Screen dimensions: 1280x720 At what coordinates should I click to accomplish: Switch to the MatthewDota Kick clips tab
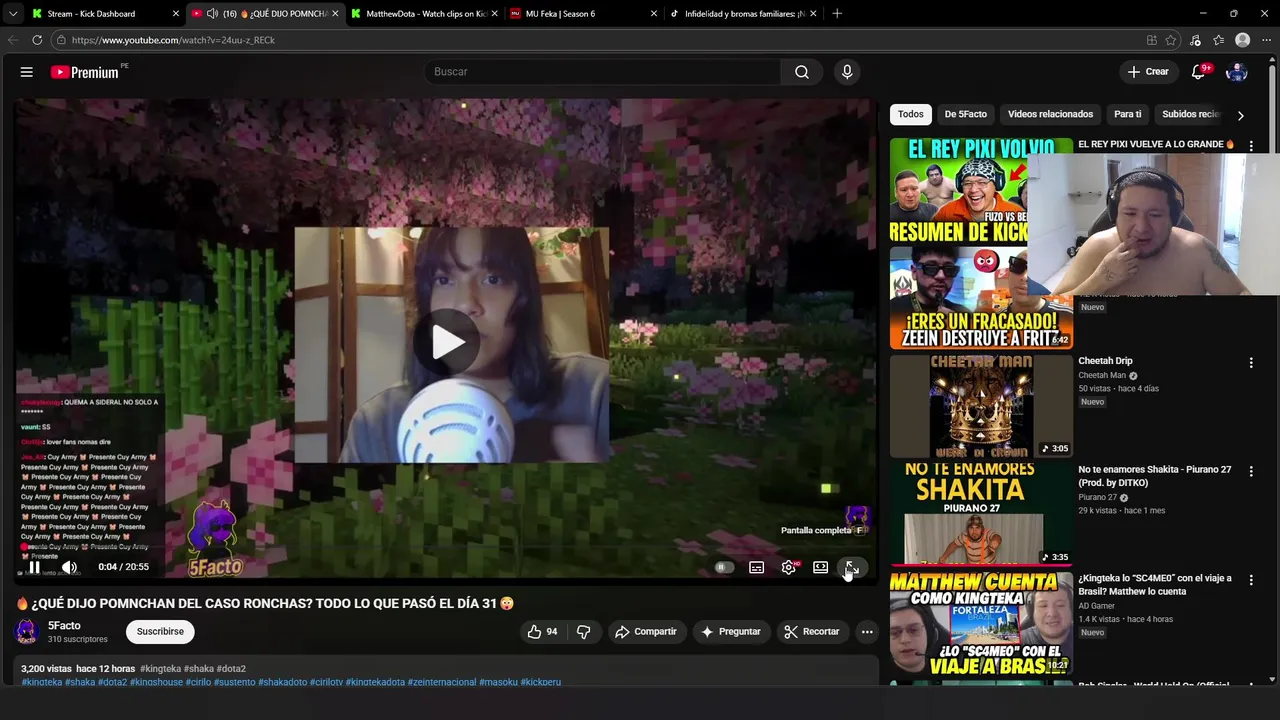425,14
